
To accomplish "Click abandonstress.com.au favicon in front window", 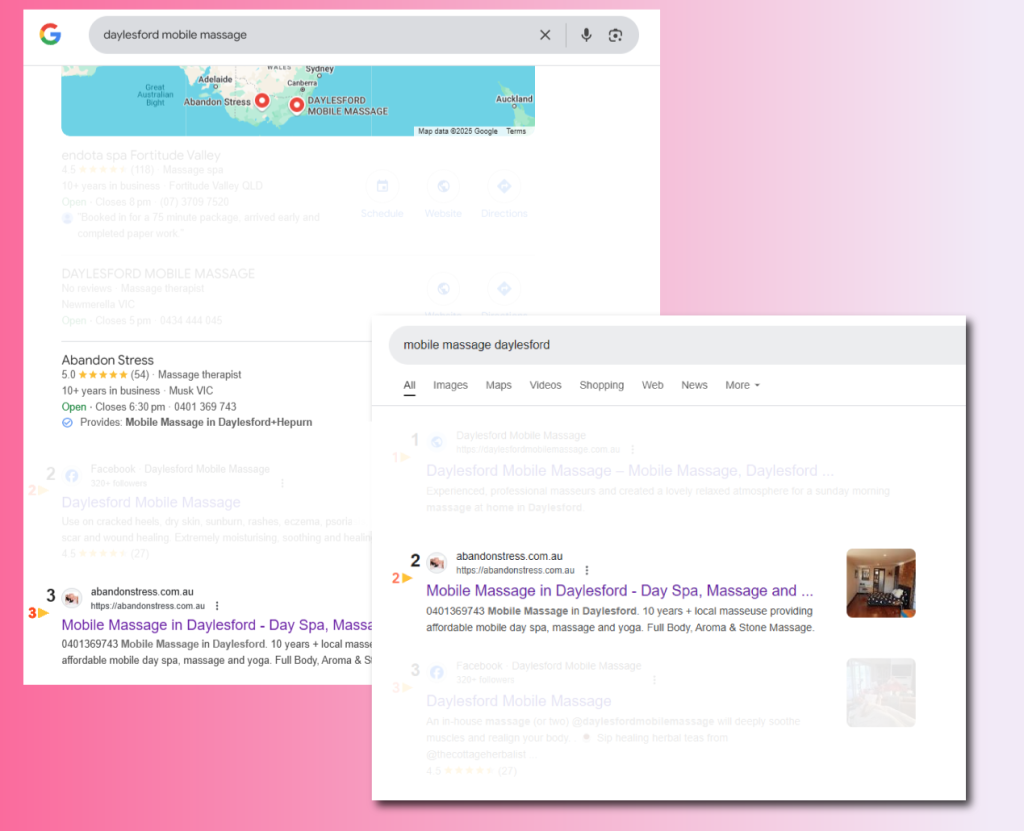I will click(437, 562).
